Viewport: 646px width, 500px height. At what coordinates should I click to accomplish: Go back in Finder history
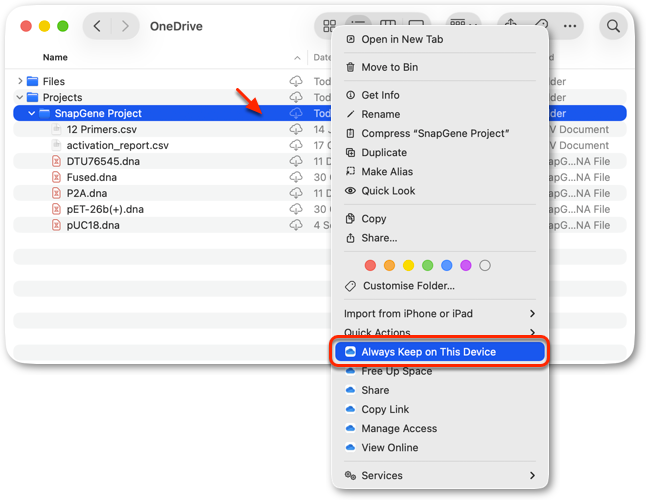[97, 26]
